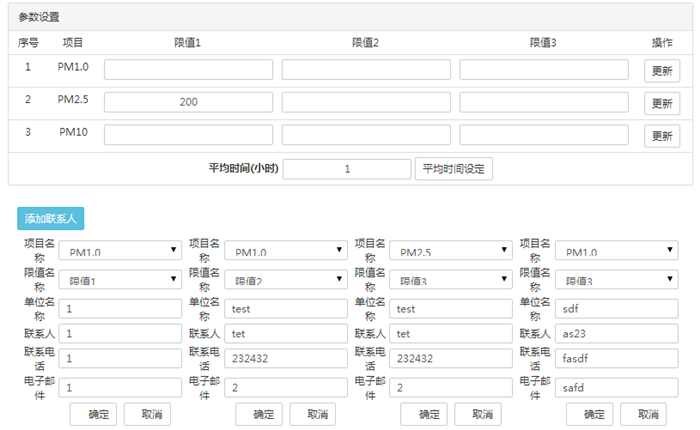
Task: Open 项目名称 dropdown in the rightmost contact form
Action: 616,253
